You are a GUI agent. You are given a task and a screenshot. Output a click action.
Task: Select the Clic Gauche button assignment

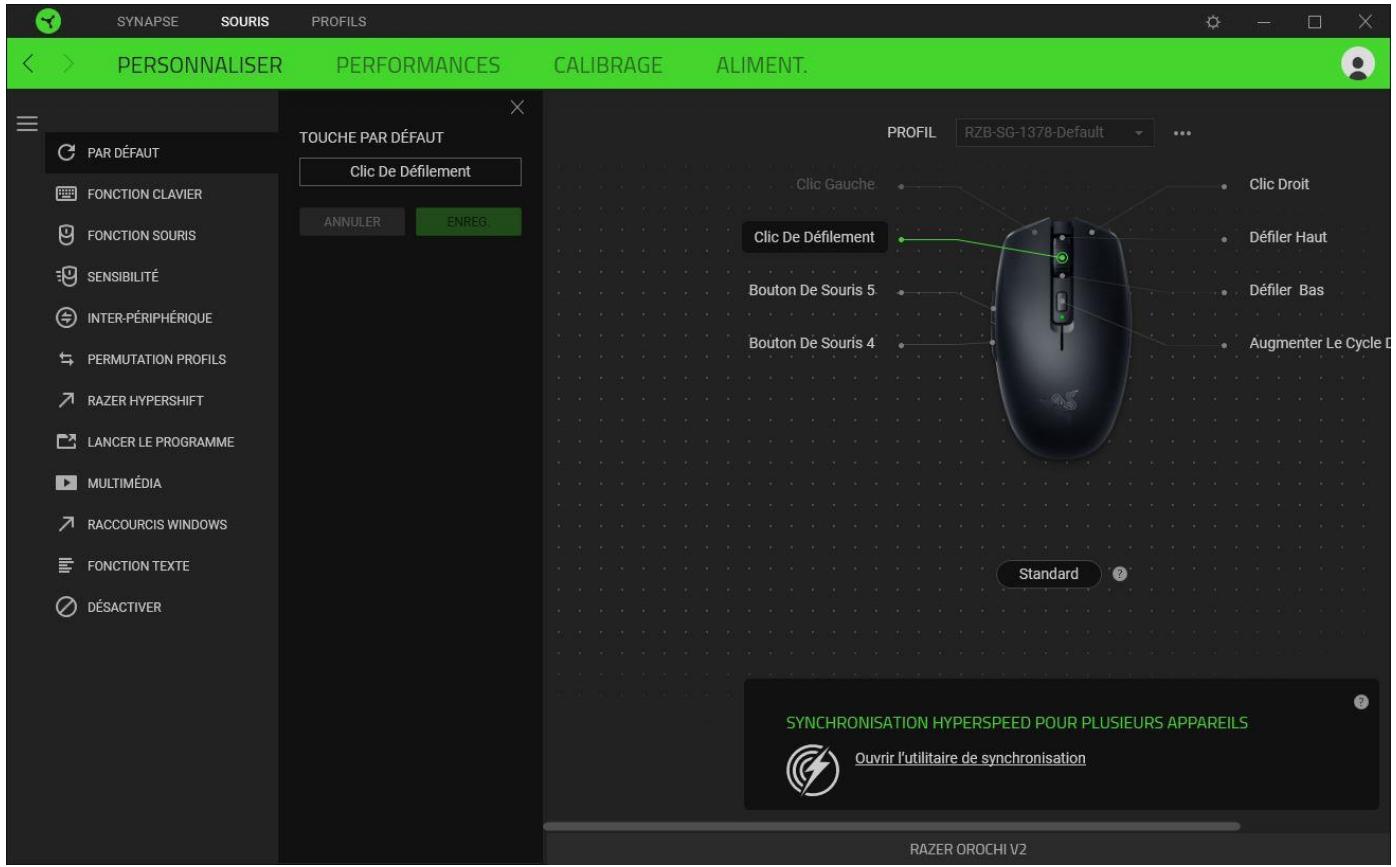[x=836, y=185]
